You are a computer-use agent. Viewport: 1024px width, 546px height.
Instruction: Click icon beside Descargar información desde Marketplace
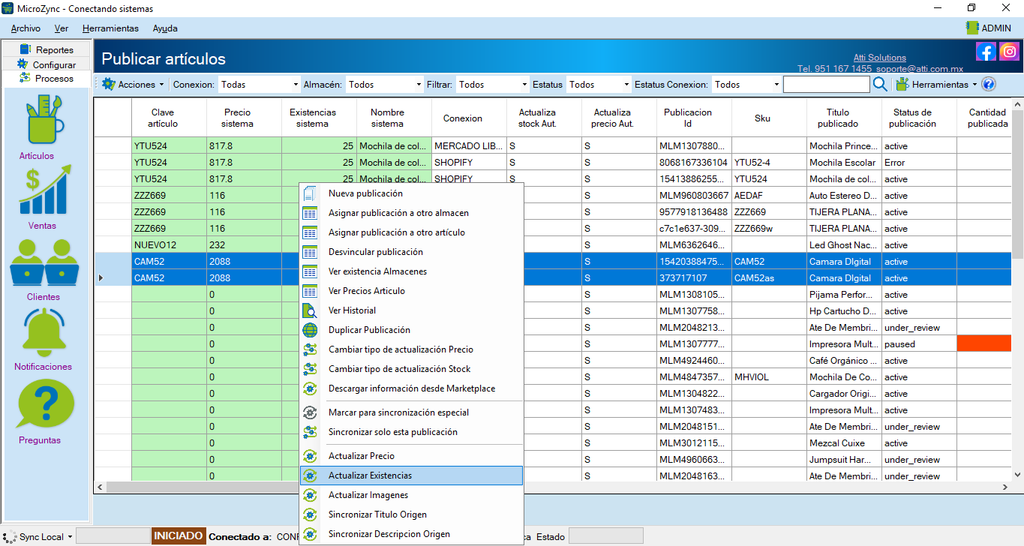[310, 389]
